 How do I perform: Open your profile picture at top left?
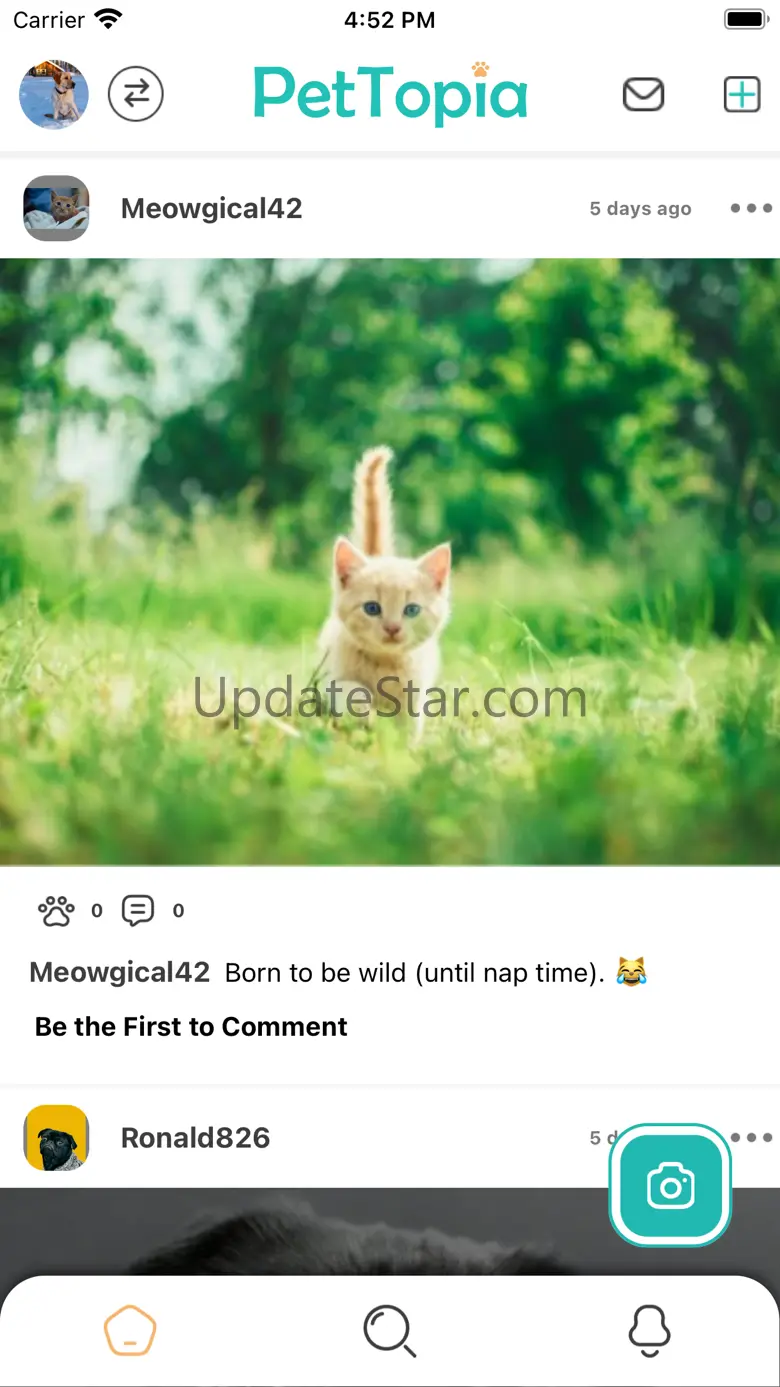coord(54,94)
